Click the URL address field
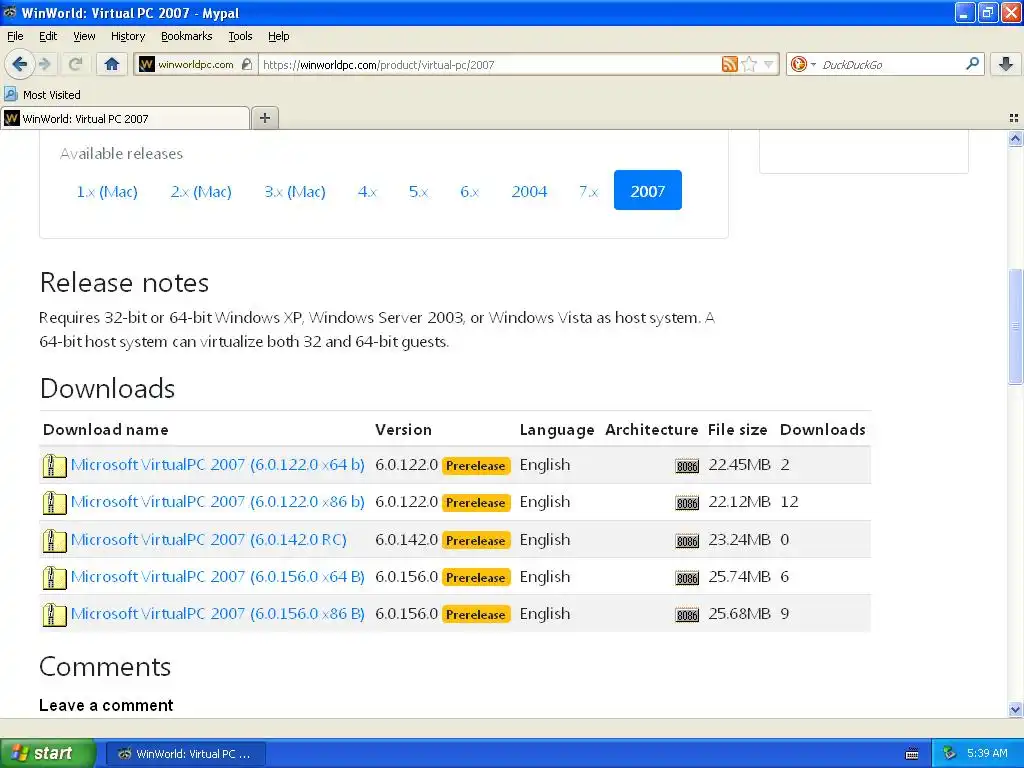 [490, 64]
